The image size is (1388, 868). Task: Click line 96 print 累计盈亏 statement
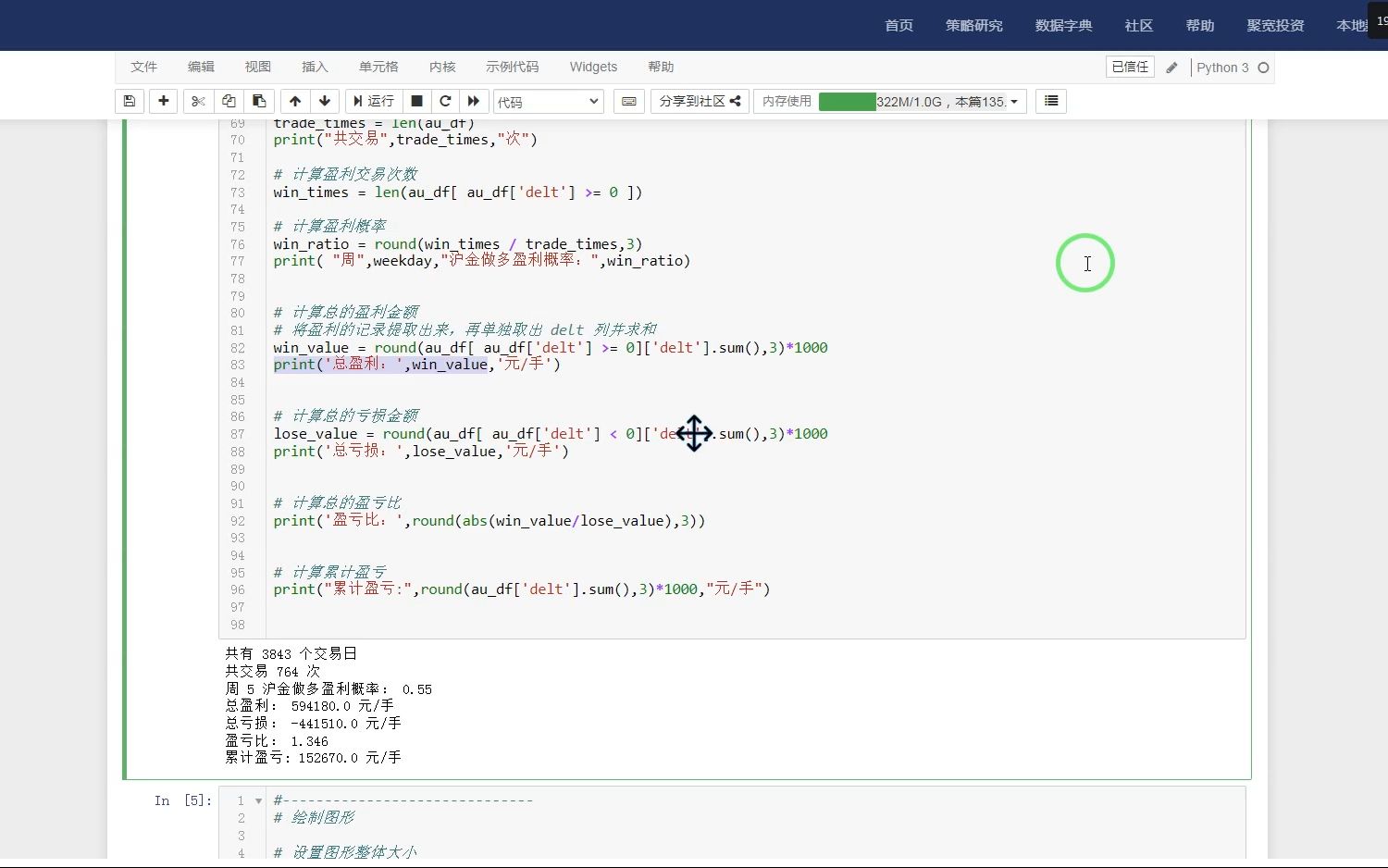(522, 589)
